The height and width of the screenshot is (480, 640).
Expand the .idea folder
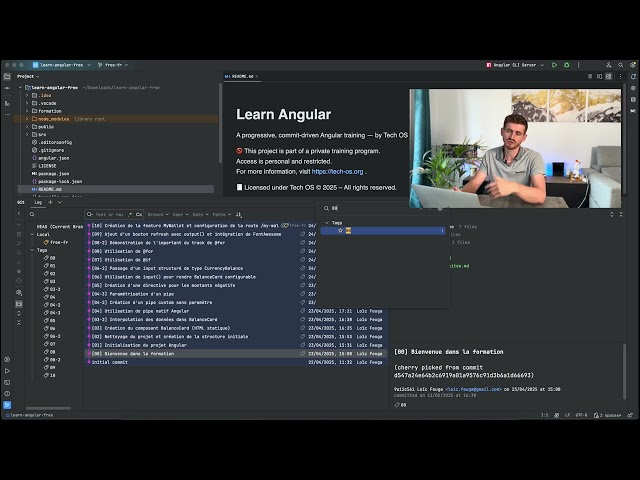[27, 95]
